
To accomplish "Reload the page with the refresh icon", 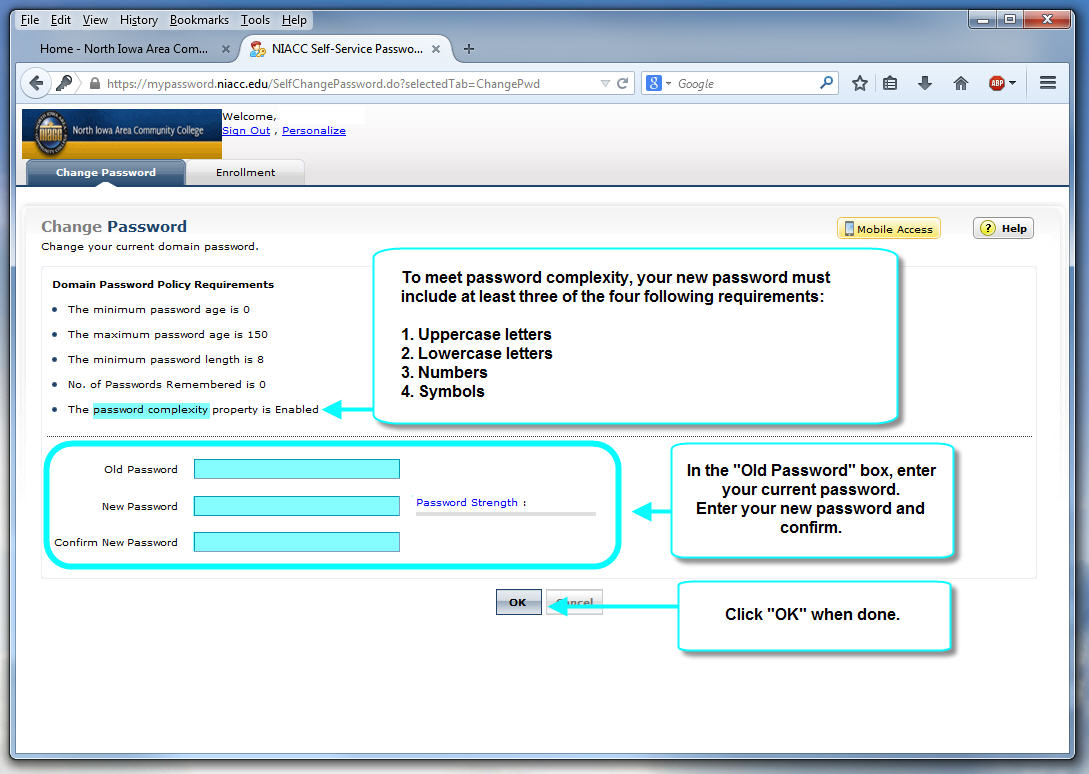I will pyautogui.click(x=620, y=83).
